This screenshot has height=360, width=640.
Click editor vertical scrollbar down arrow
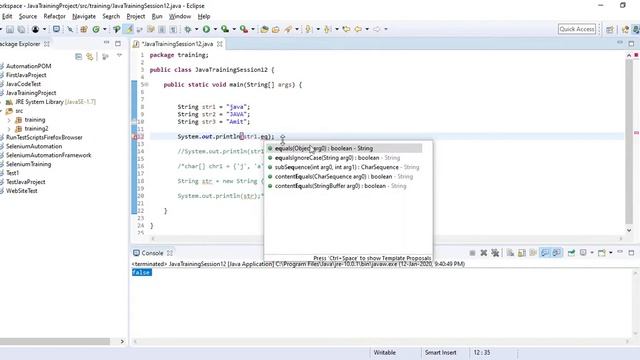click(629, 231)
